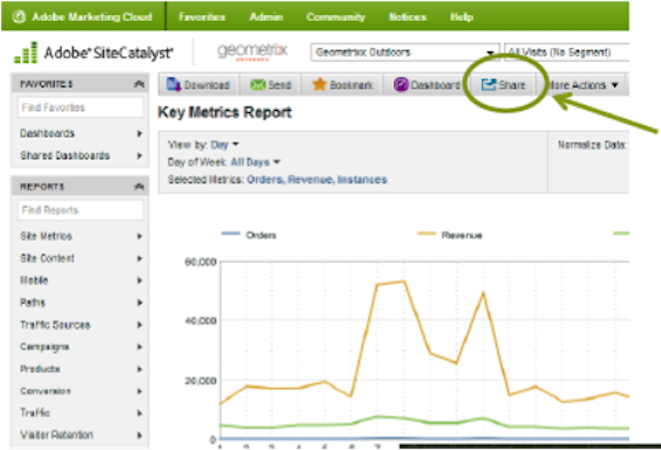Click the Download button label
661x450 pixels.
point(207,85)
